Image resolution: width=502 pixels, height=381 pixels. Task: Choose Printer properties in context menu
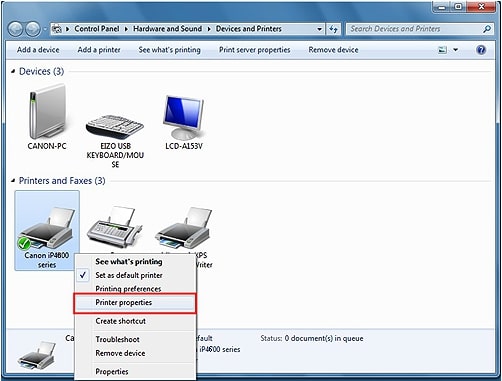pyautogui.click(x=135, y=303)
